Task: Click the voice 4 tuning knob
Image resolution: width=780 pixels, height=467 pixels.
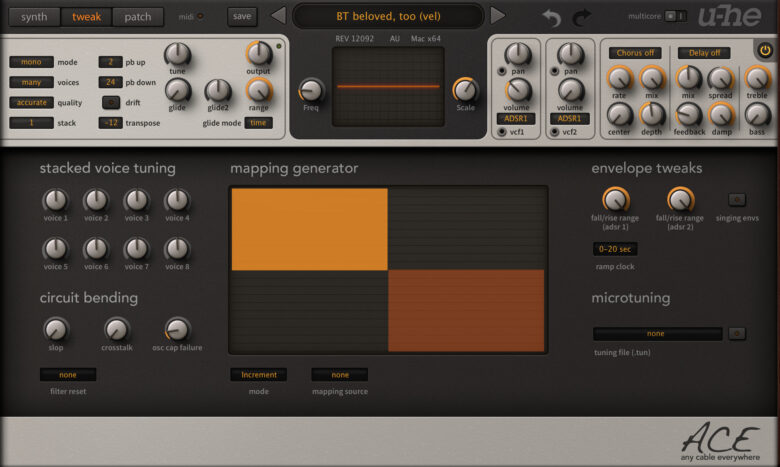Action: click(177, 200)
